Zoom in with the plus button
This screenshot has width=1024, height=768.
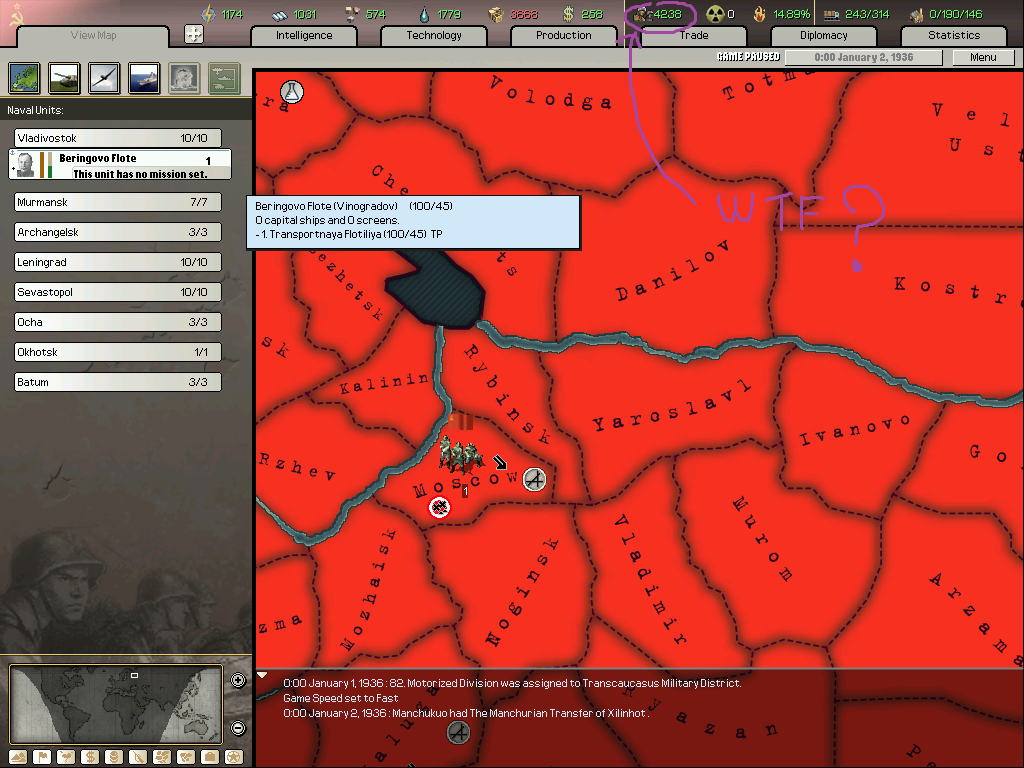[238, 680]
